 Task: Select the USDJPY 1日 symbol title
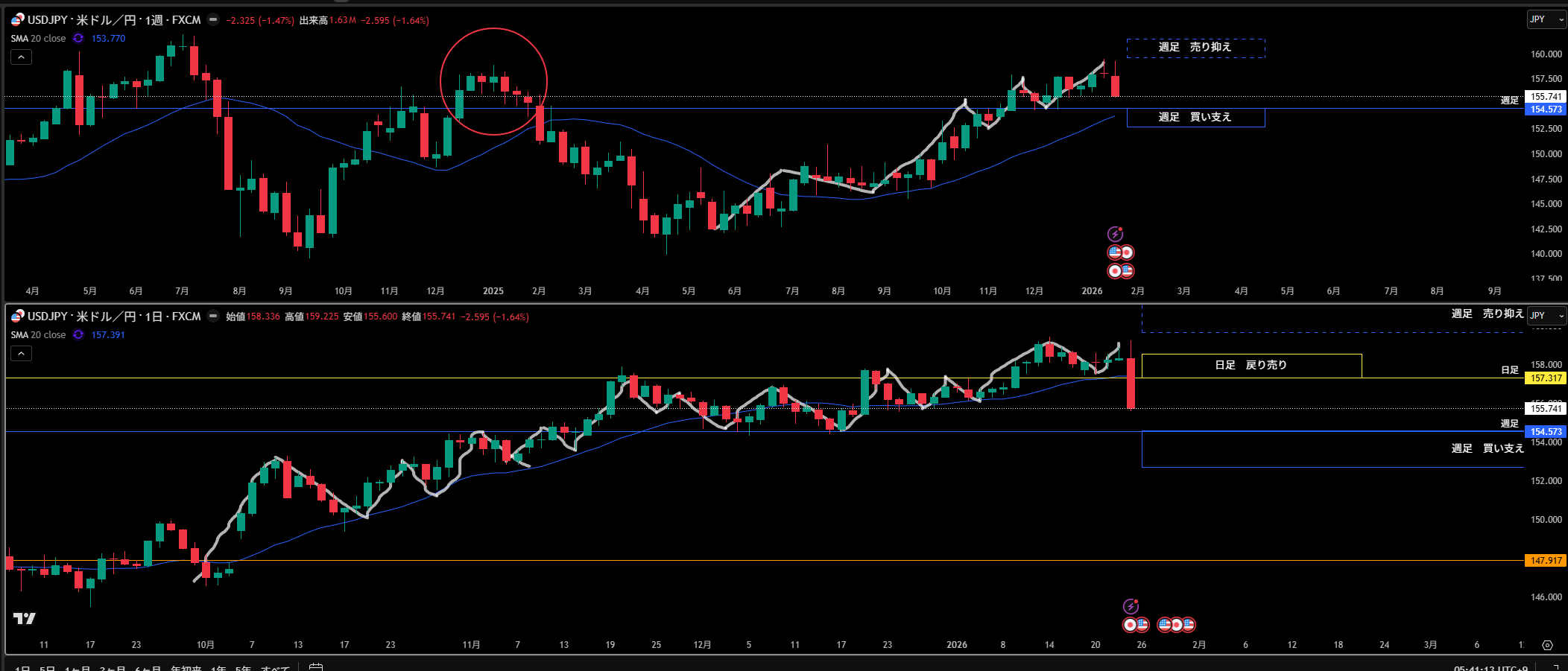[114, 317]
